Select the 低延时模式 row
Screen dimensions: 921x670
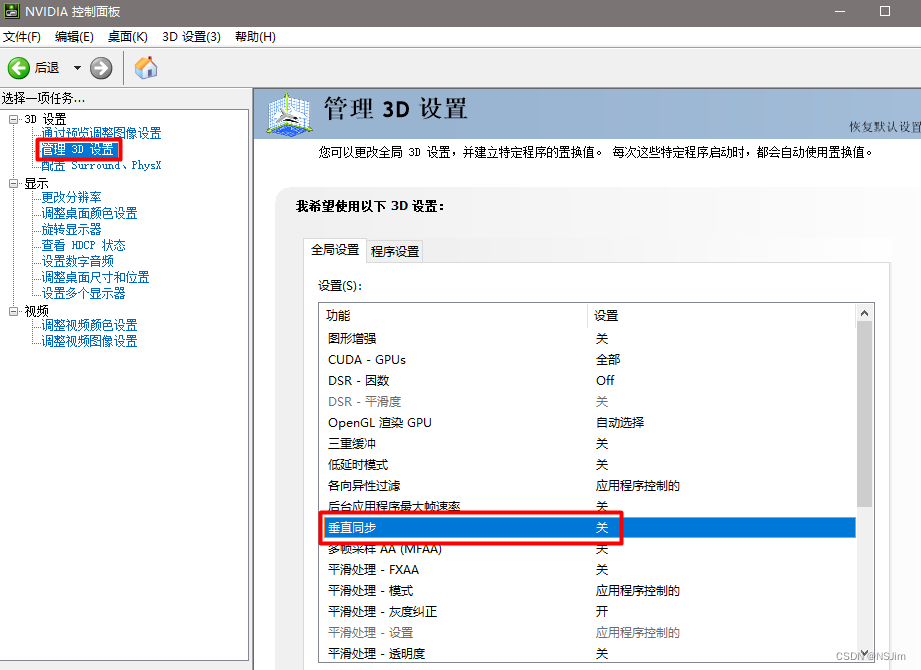point(587,465)
